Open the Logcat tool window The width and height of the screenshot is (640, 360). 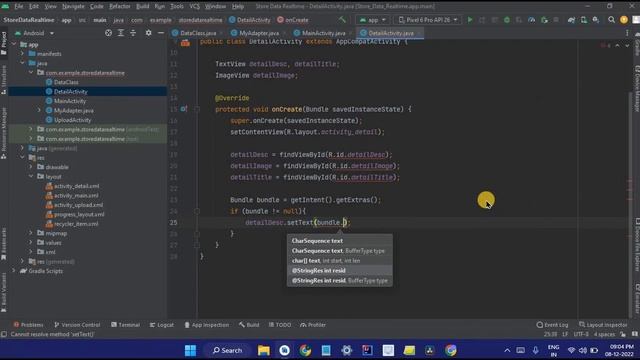tap(162, 325)
